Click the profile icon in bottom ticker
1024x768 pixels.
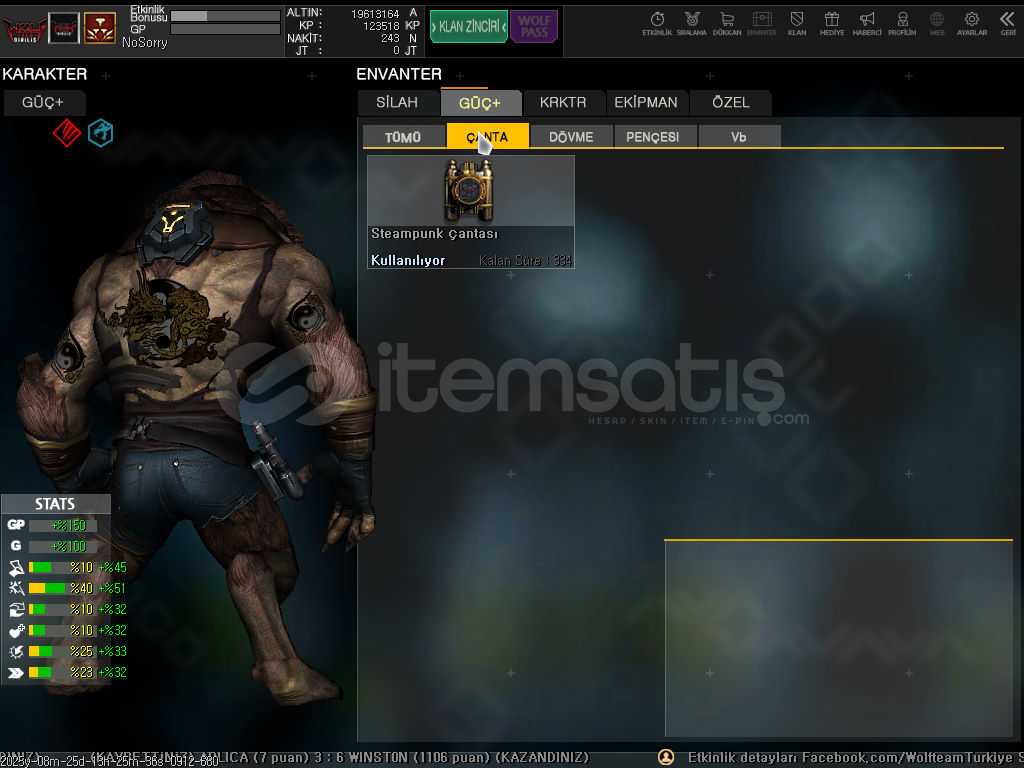[665, 757]
